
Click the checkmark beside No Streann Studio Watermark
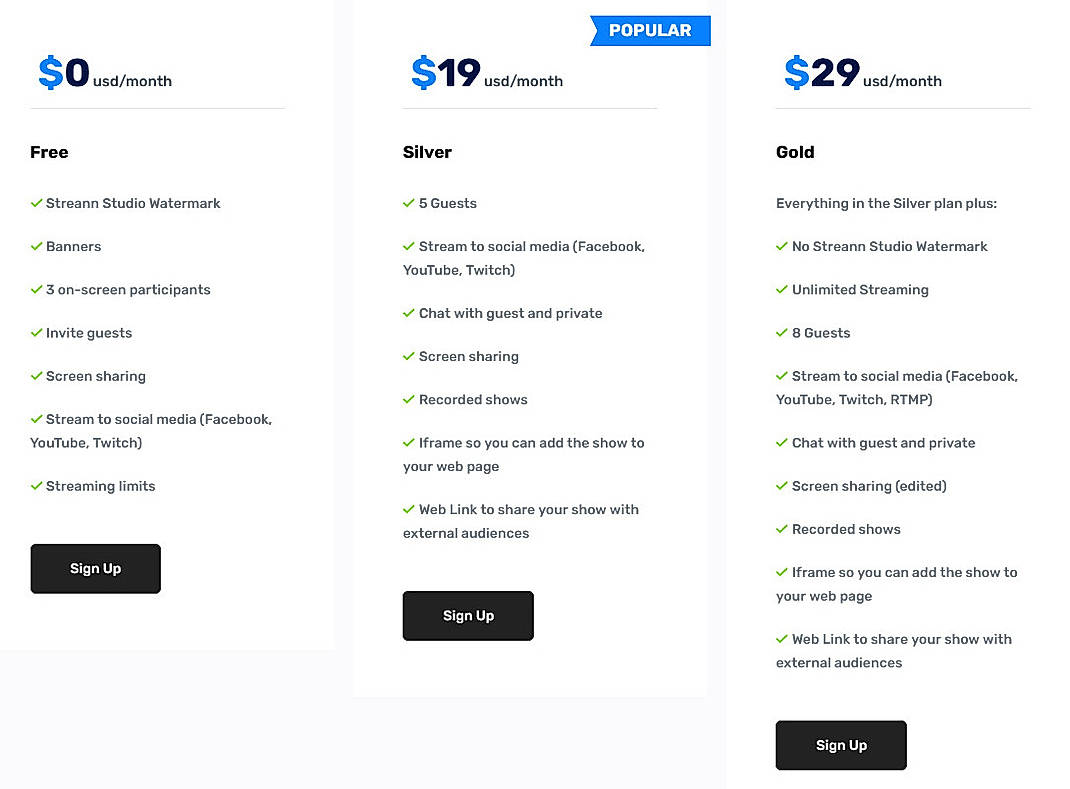click(x=781, y=246)
